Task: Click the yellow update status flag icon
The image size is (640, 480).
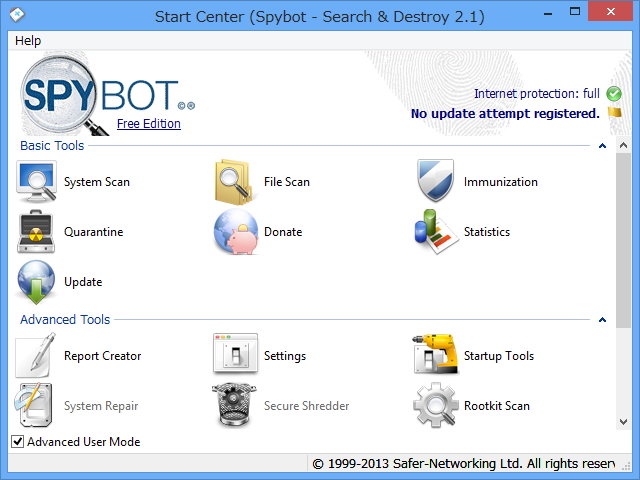Action: [614, 112]
